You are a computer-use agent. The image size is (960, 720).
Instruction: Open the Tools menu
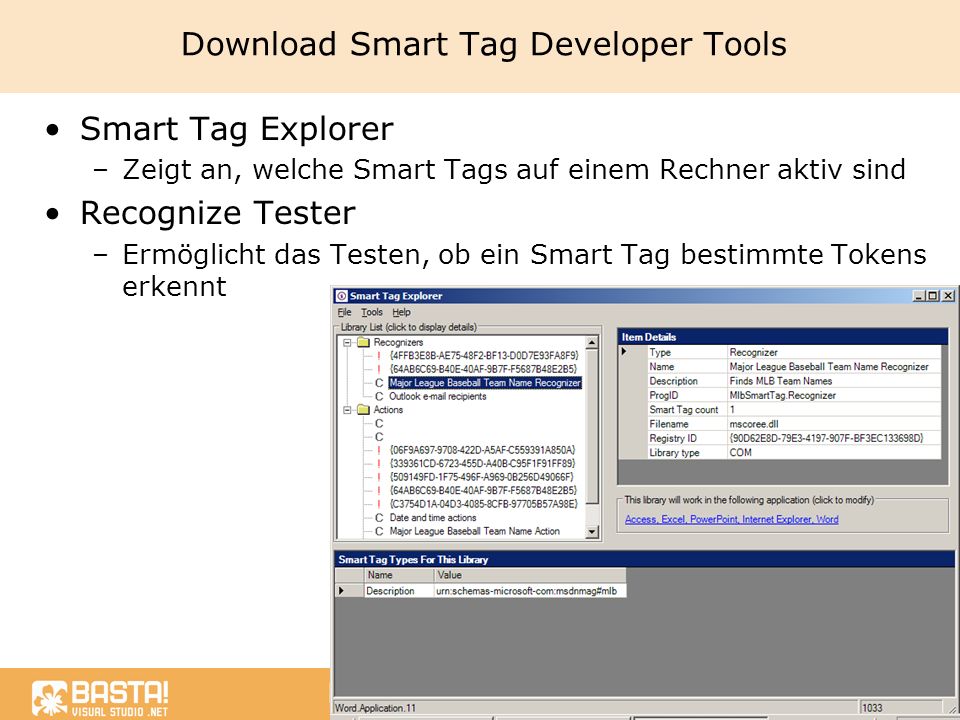tap(372, 312)
